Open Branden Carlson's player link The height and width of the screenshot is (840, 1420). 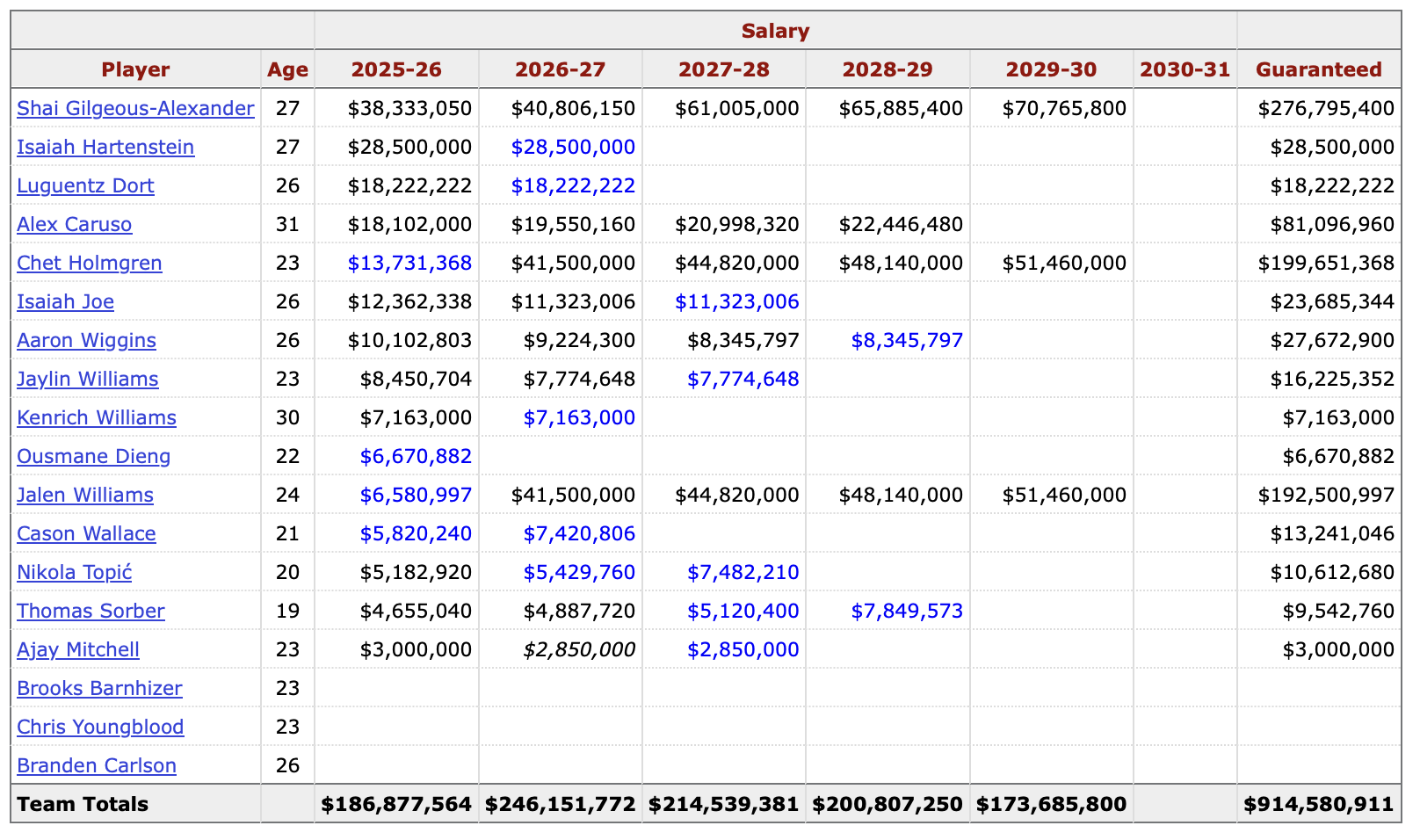97,765
